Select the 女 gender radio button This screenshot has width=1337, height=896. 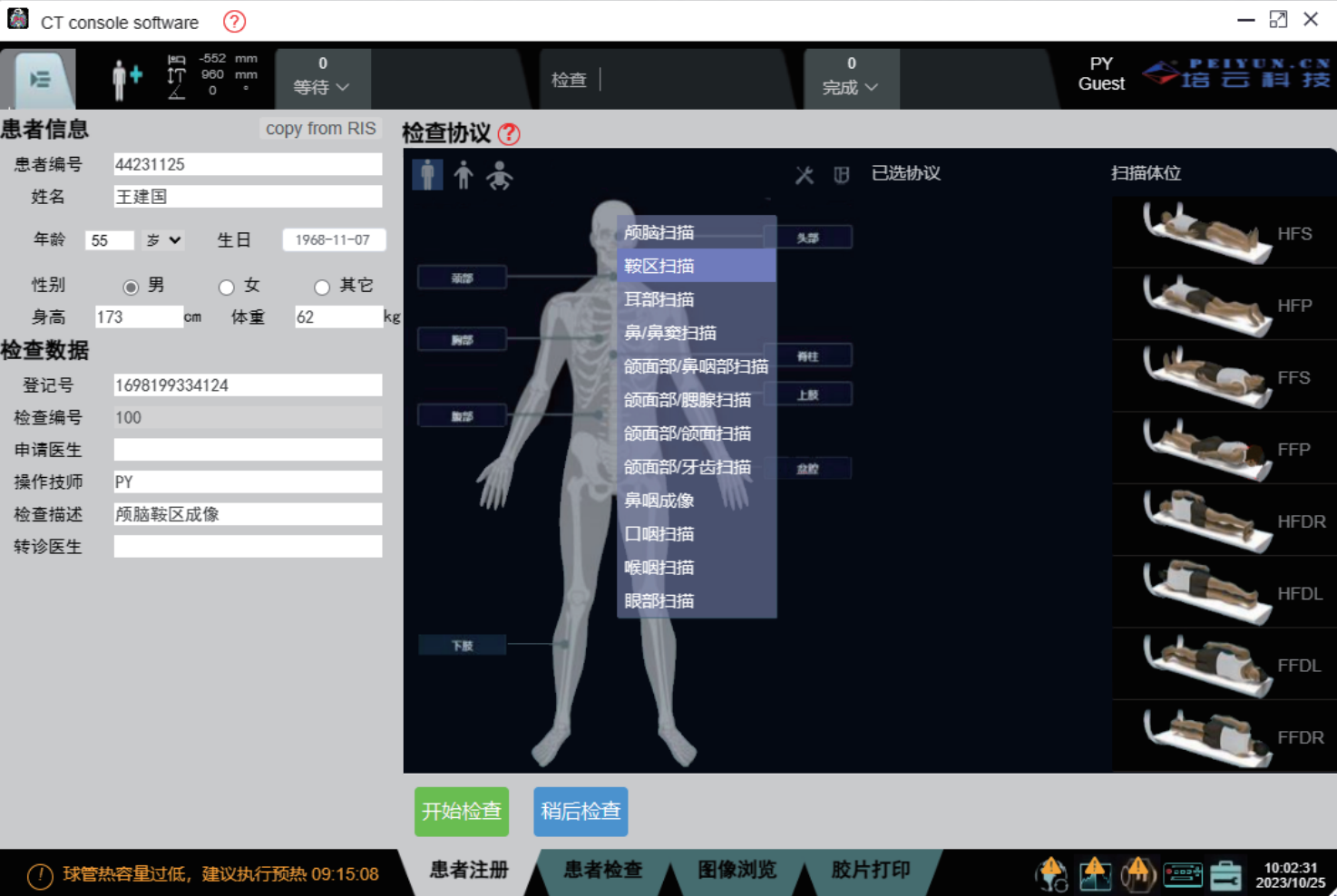[227, 287]
